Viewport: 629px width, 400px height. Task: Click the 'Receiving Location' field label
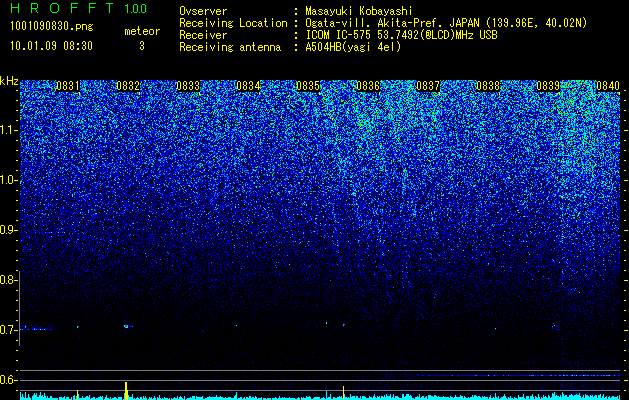pyautogui.click(x=233, y=23)
